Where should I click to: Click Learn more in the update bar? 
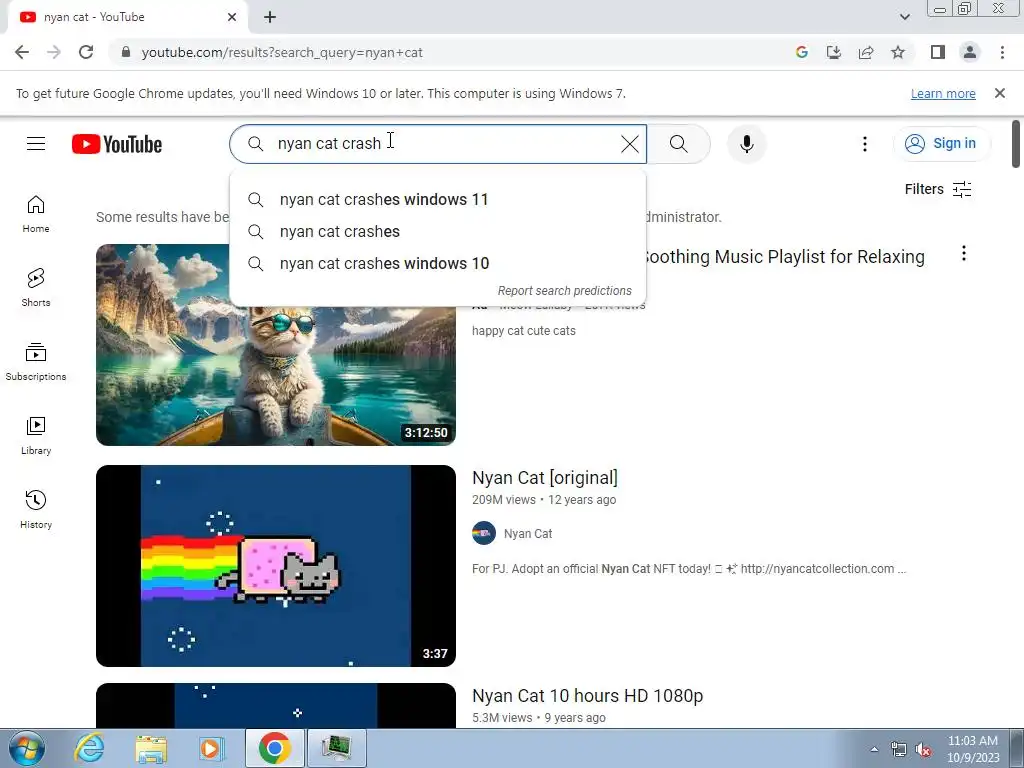point(943,94)
